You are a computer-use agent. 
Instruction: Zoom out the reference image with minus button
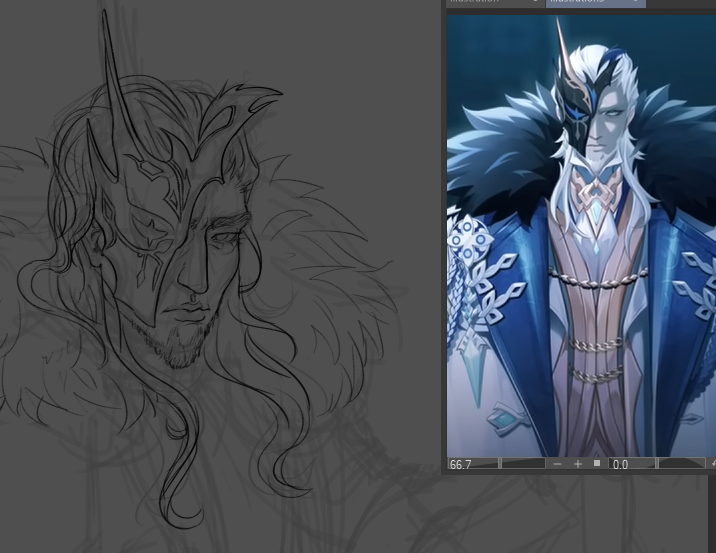point(557,464)
